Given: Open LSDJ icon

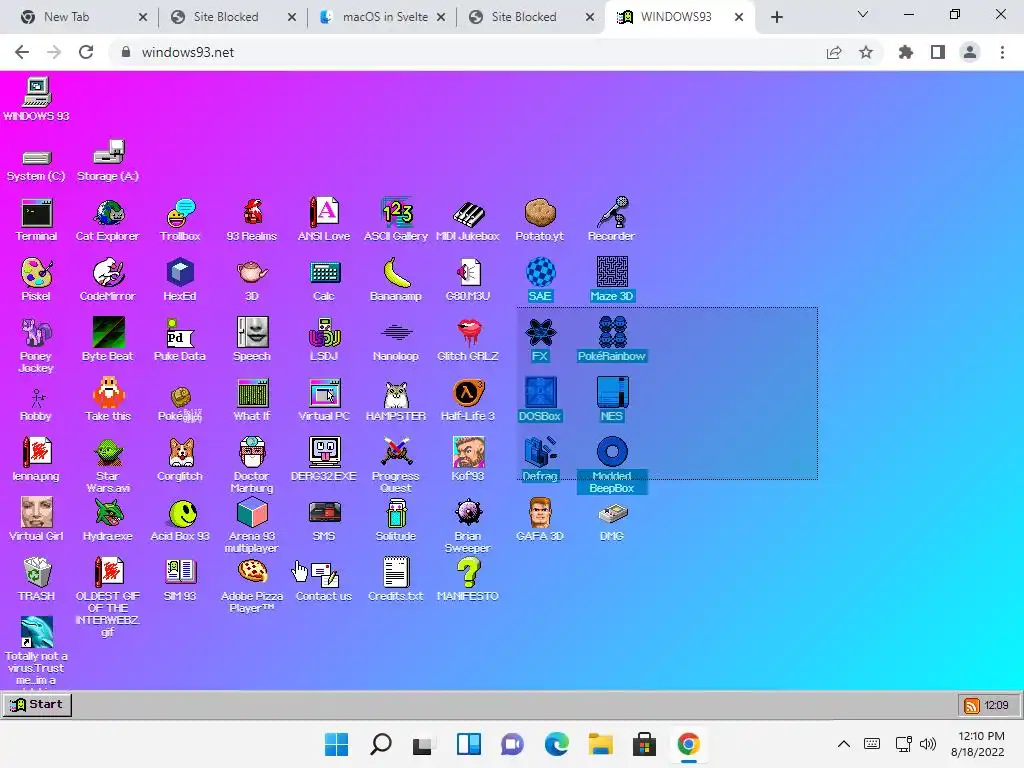Looking at the screenshot, I should pyautogui.click(x=324, y=340).
